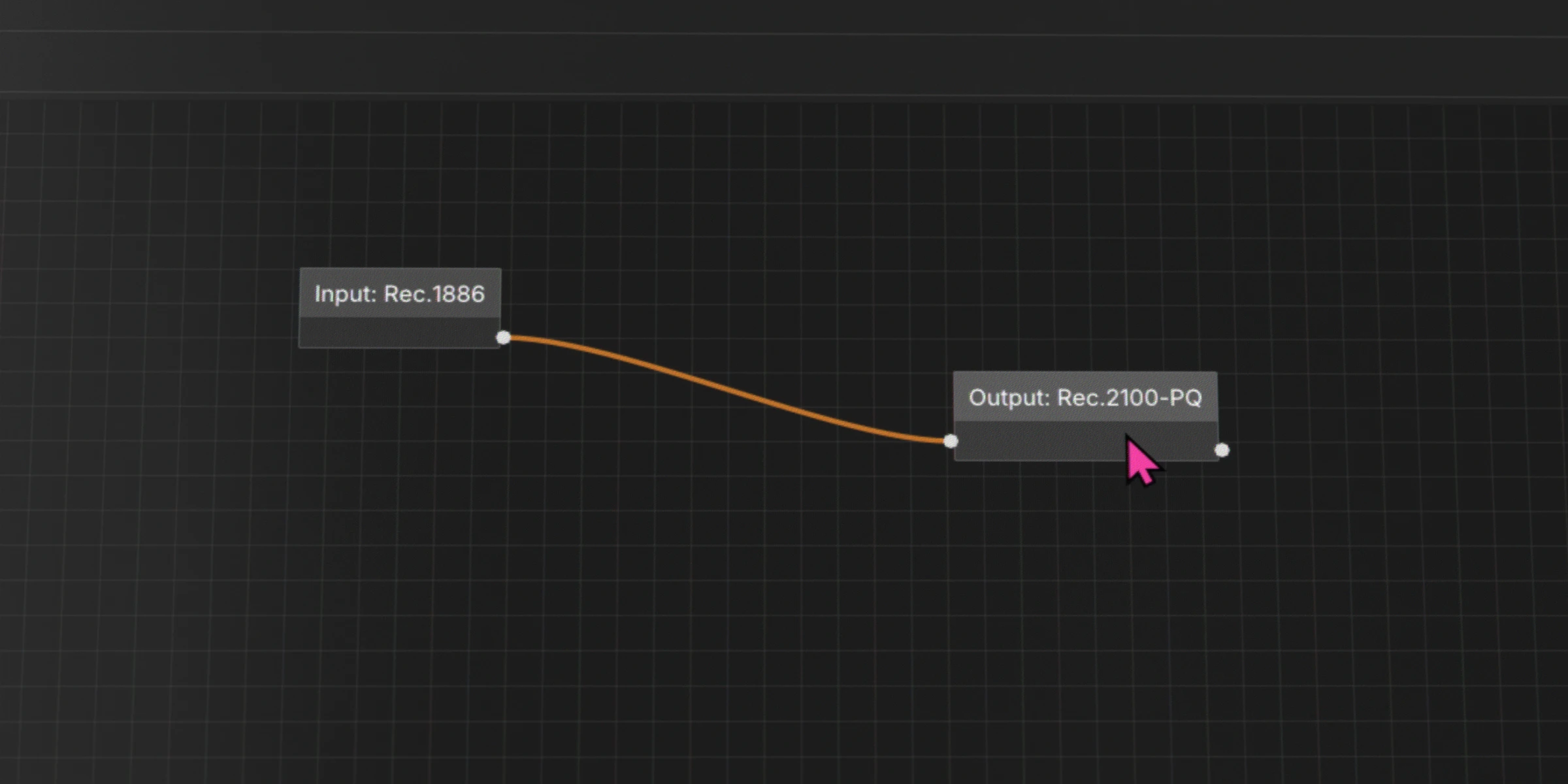Click the Input node's output port

pos(503,338)
